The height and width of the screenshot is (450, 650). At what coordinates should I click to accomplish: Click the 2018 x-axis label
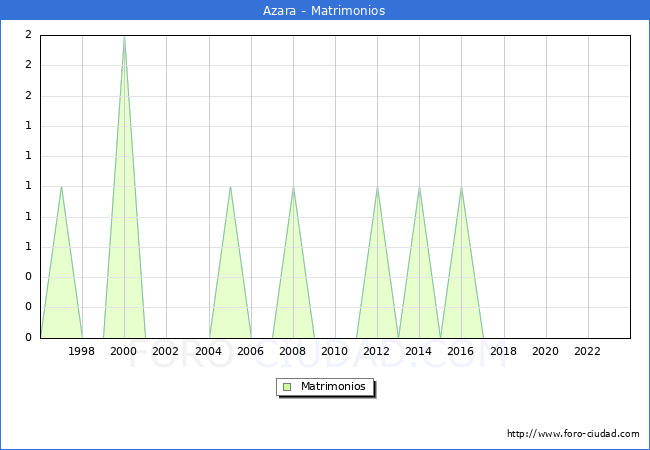click(x=503, y=351)
